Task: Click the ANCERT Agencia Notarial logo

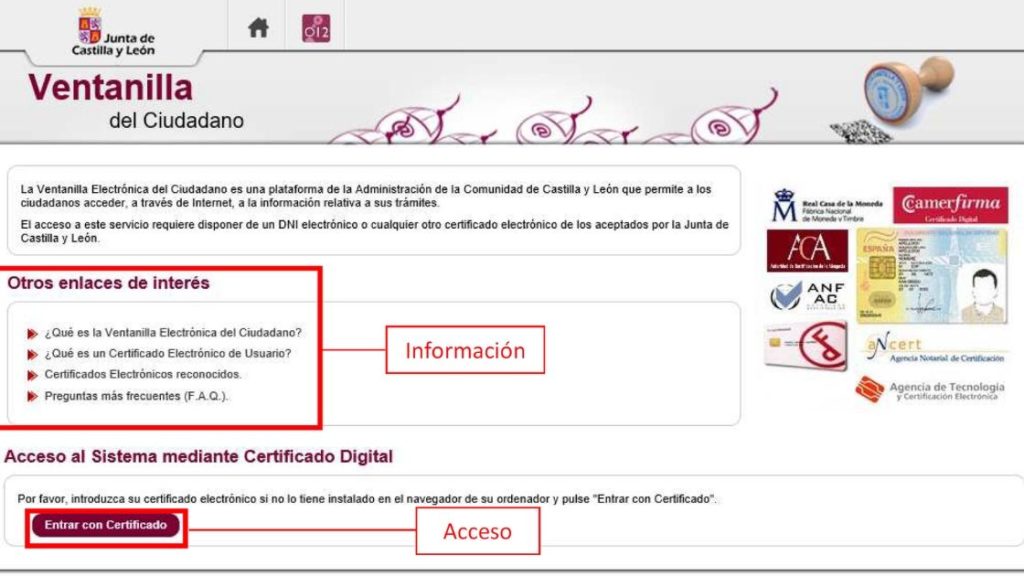Action: click(930, 349)
